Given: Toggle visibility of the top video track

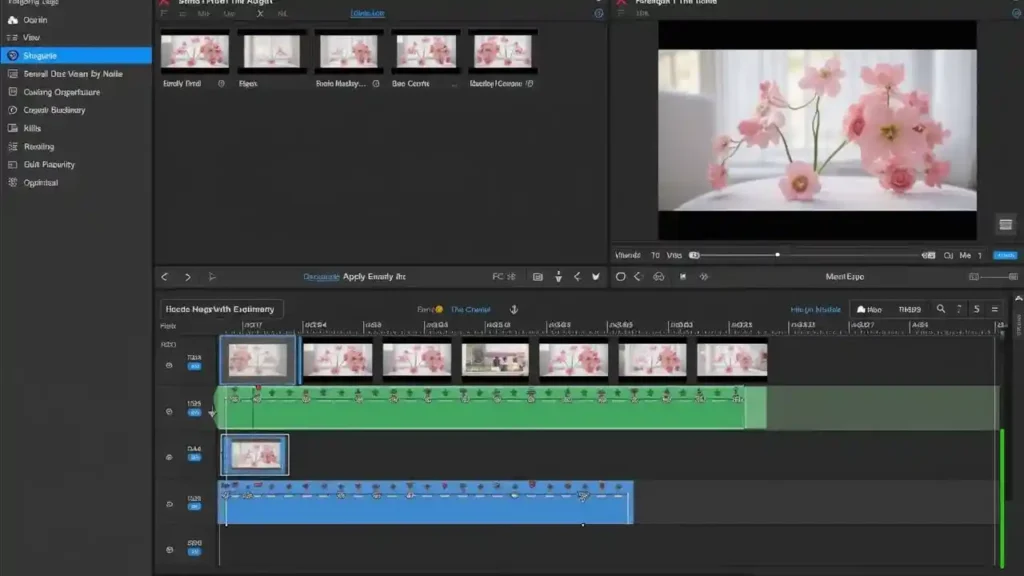Looking at the screenshot, I should tap(169, 366).
